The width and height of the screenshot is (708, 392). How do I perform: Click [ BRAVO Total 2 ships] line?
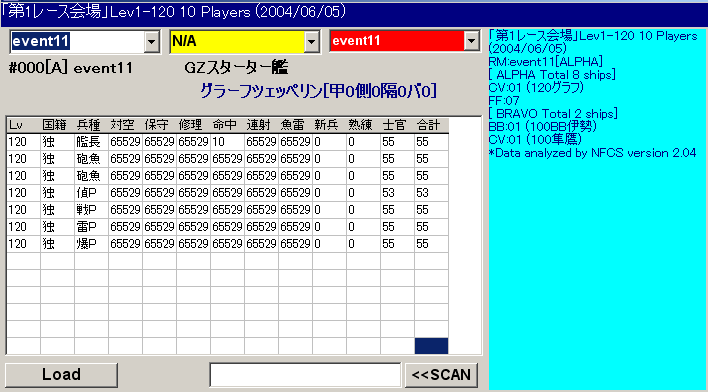(x=553, y=113)
